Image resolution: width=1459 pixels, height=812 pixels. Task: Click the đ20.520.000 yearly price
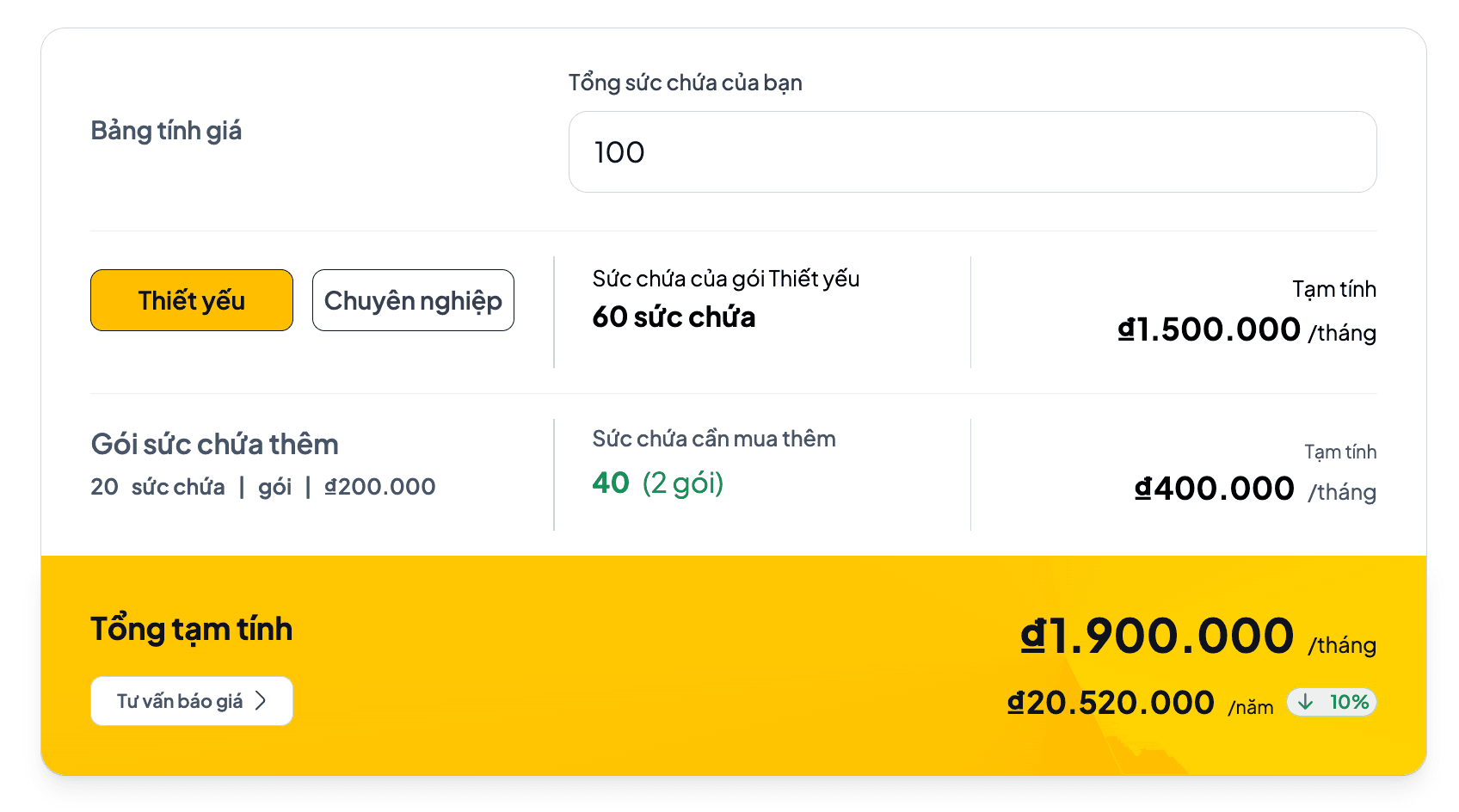(x=1110, y=702)
